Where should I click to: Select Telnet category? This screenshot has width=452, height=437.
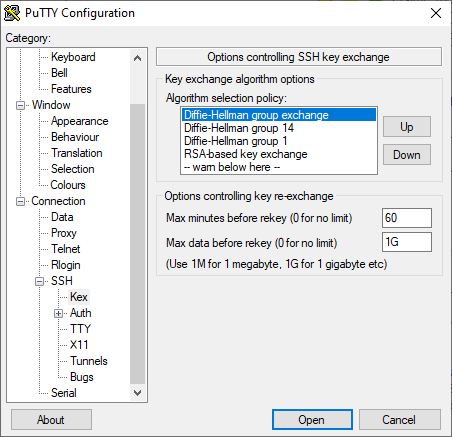tap(66, 249)
